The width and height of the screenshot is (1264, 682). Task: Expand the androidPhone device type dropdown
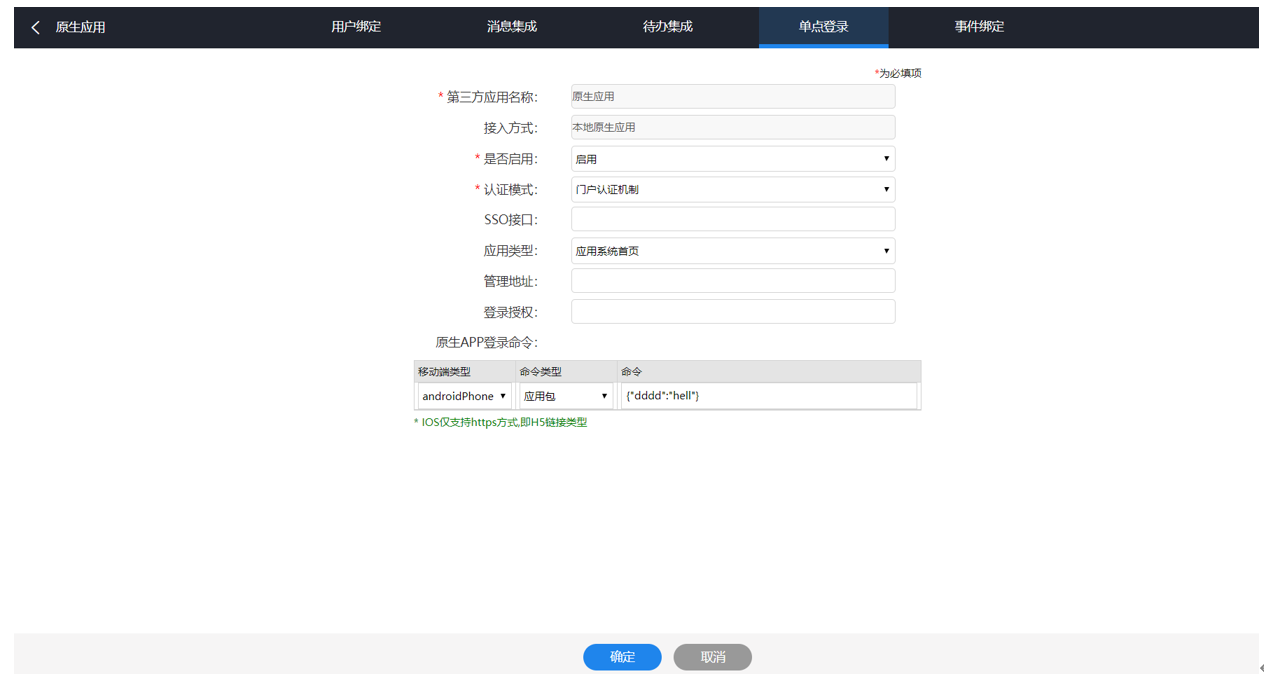tap(464, 396)
